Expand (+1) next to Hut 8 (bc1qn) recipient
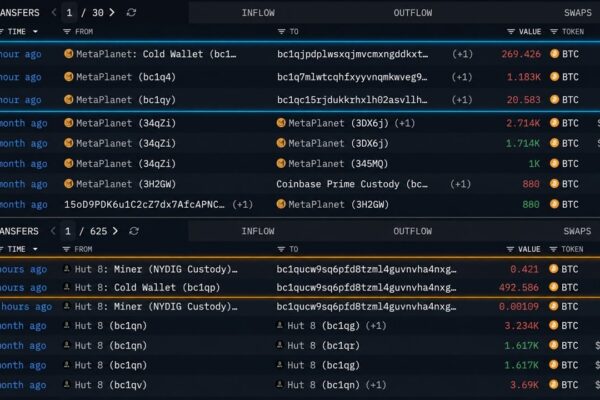Screen dimensions: 600x400 pyautogui.click(x=376, y=385)
